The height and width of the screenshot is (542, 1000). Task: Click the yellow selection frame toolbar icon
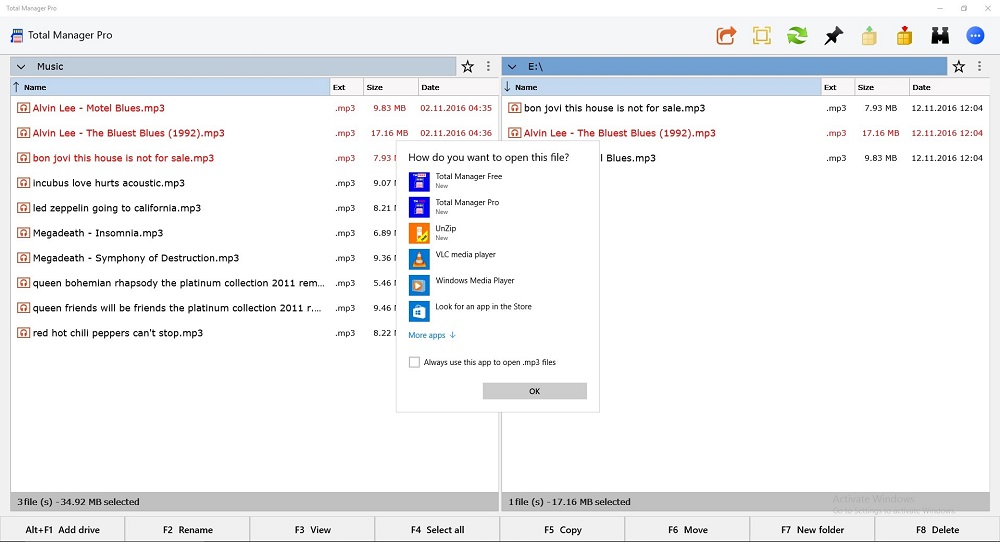pos(761,36)
